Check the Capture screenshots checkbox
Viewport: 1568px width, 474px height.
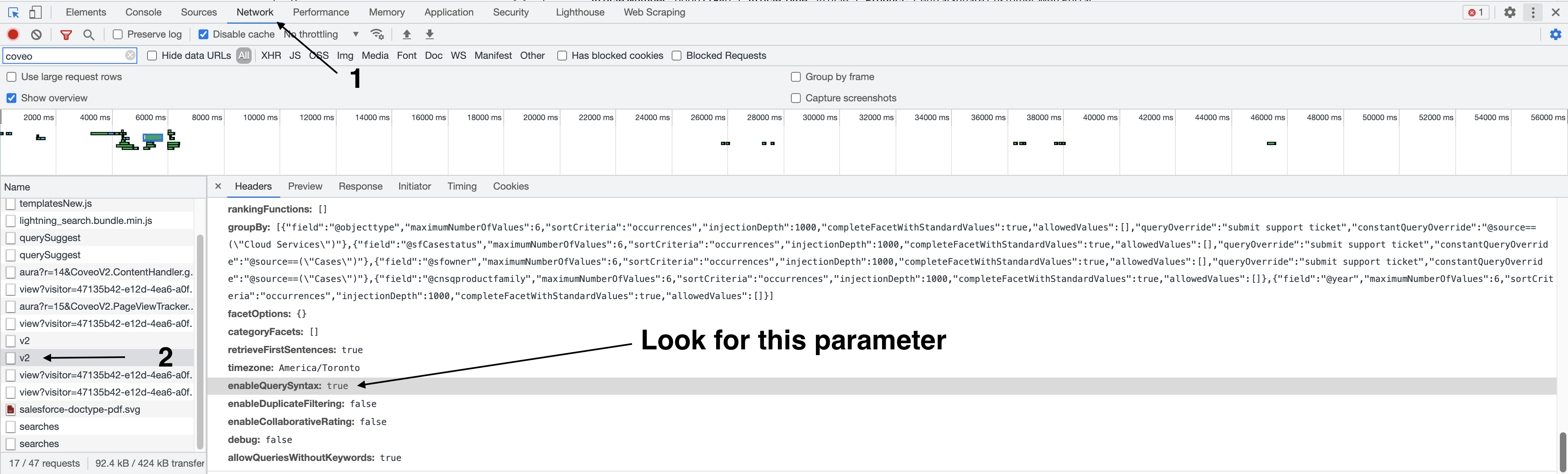[x=795, y=98]
